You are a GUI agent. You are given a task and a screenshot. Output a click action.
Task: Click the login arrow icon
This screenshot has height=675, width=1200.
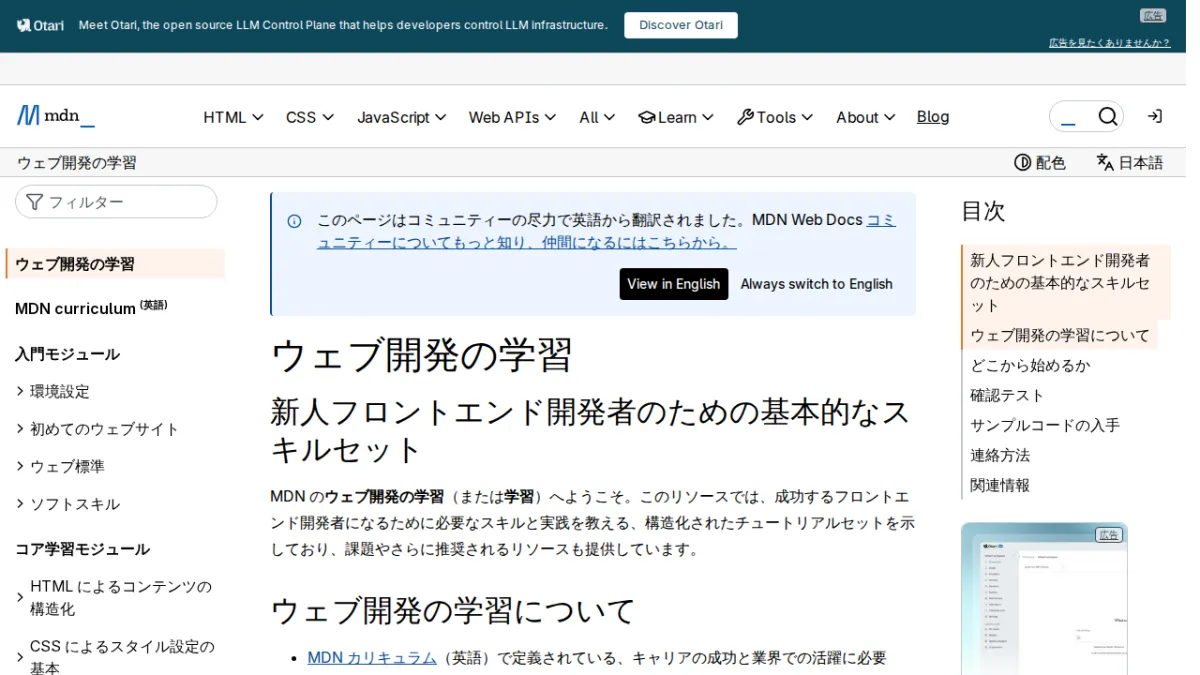pos(1154,117)
